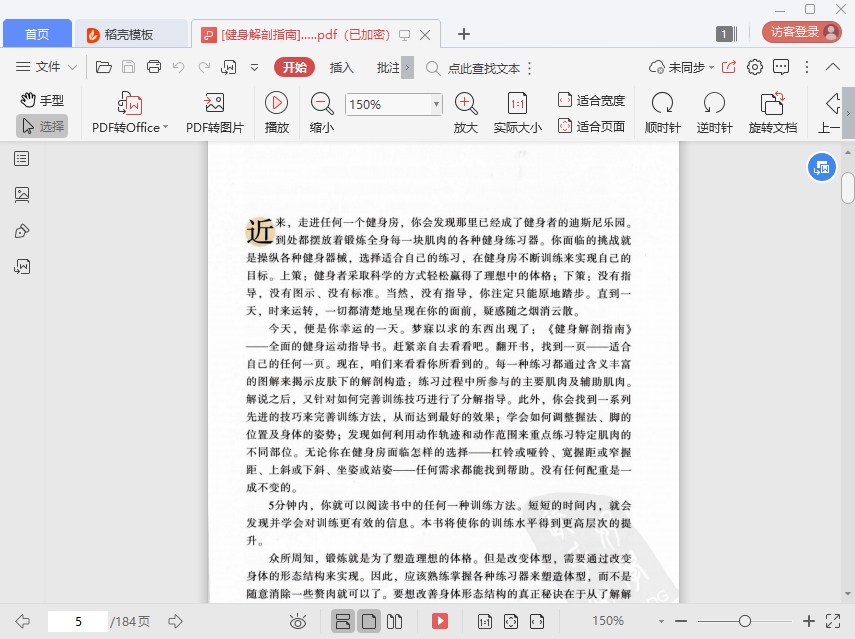Click 适合宽度 fit width button
The height and width of the screenshot is (639, 855).
click(x=591, y=100)
